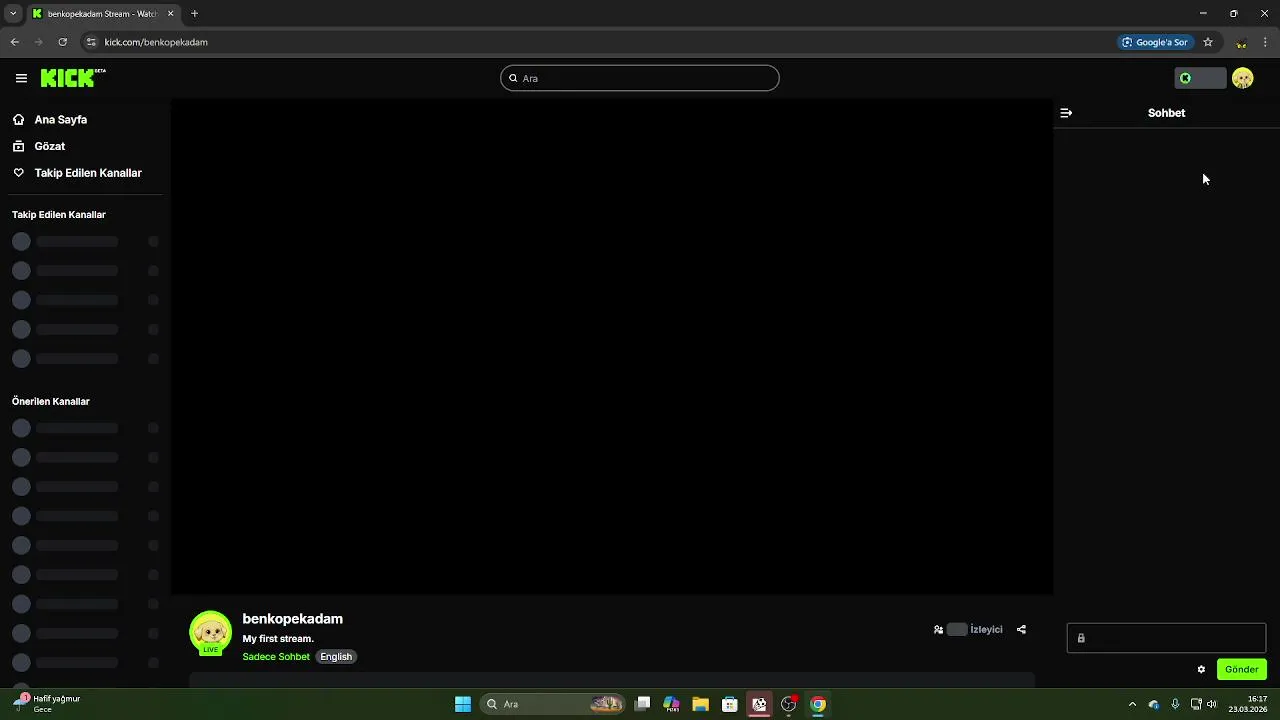Click the locked chat message box
This screenshot has height=720, width=1280.
tap(1166, 638)
